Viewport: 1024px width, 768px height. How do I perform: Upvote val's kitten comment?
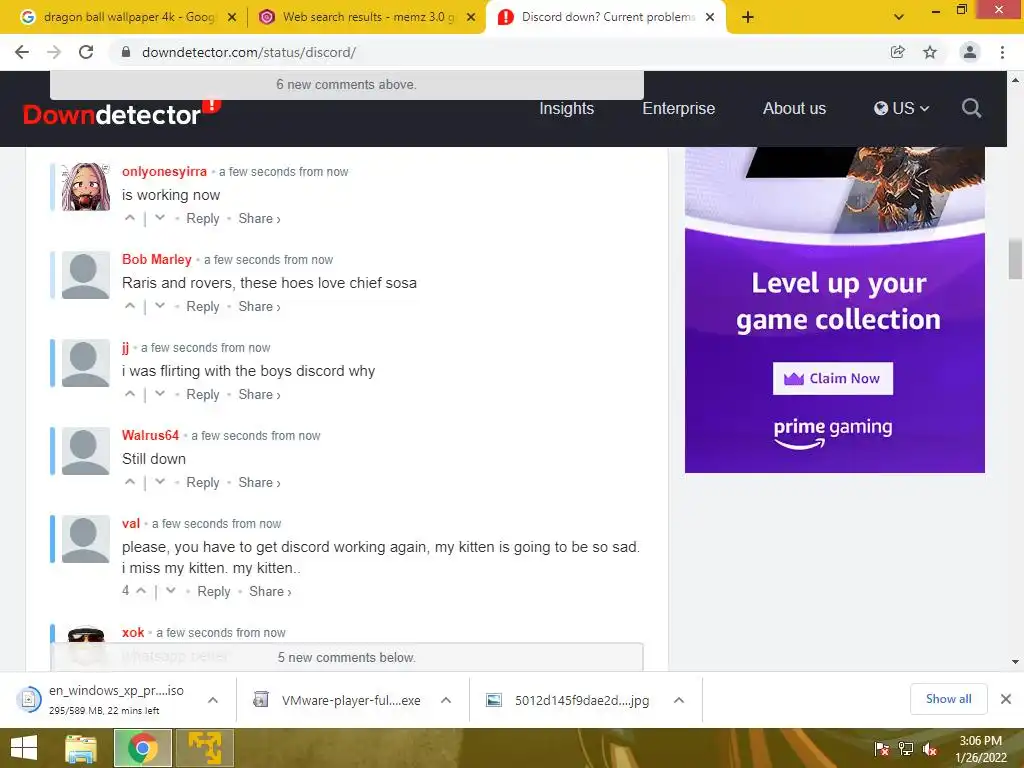click(140, 591)
